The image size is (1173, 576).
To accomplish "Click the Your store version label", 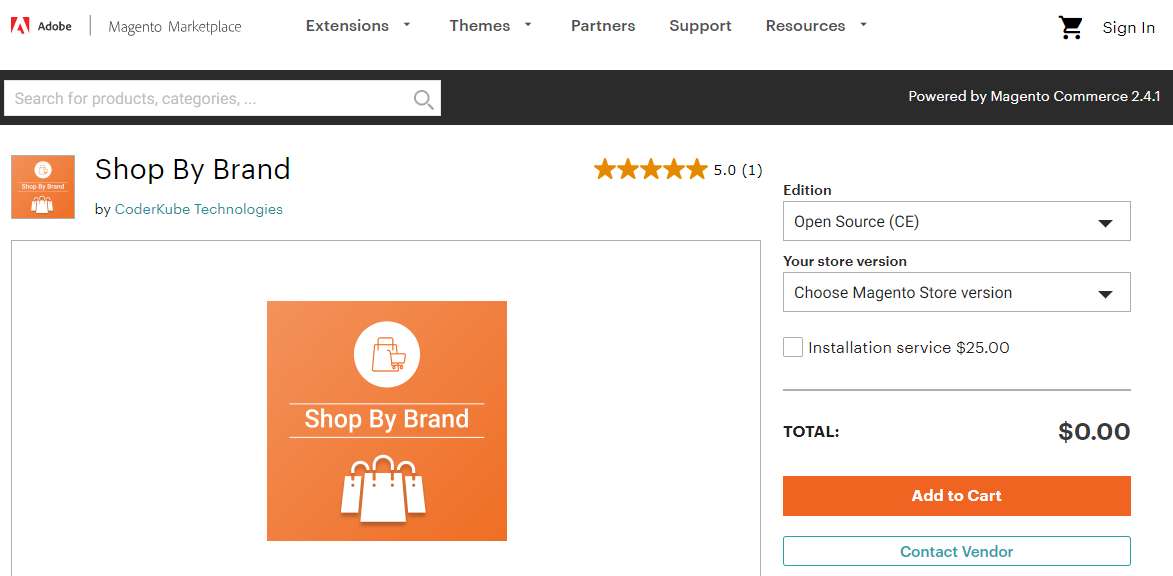I will [845, 261].
